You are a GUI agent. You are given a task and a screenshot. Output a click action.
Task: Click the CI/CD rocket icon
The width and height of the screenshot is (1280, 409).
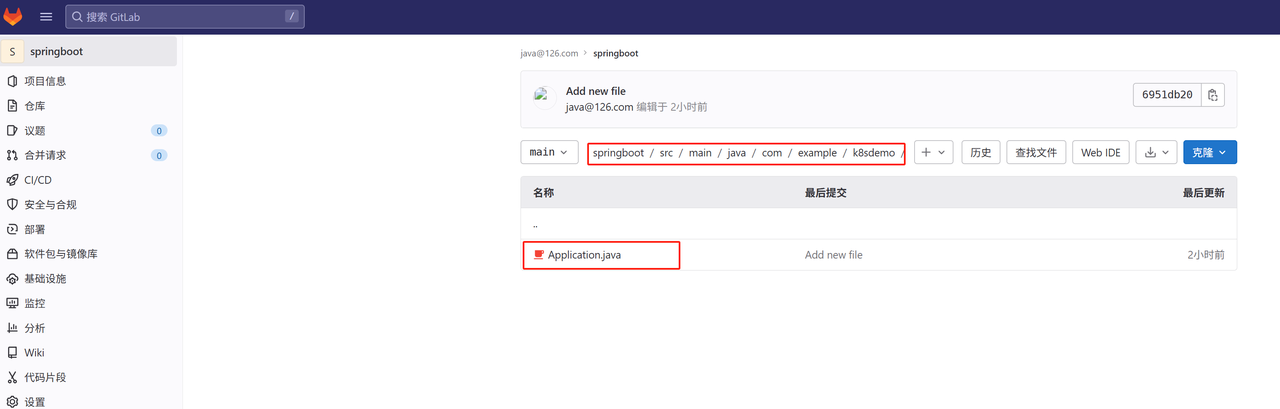click(x=13, y=180)
